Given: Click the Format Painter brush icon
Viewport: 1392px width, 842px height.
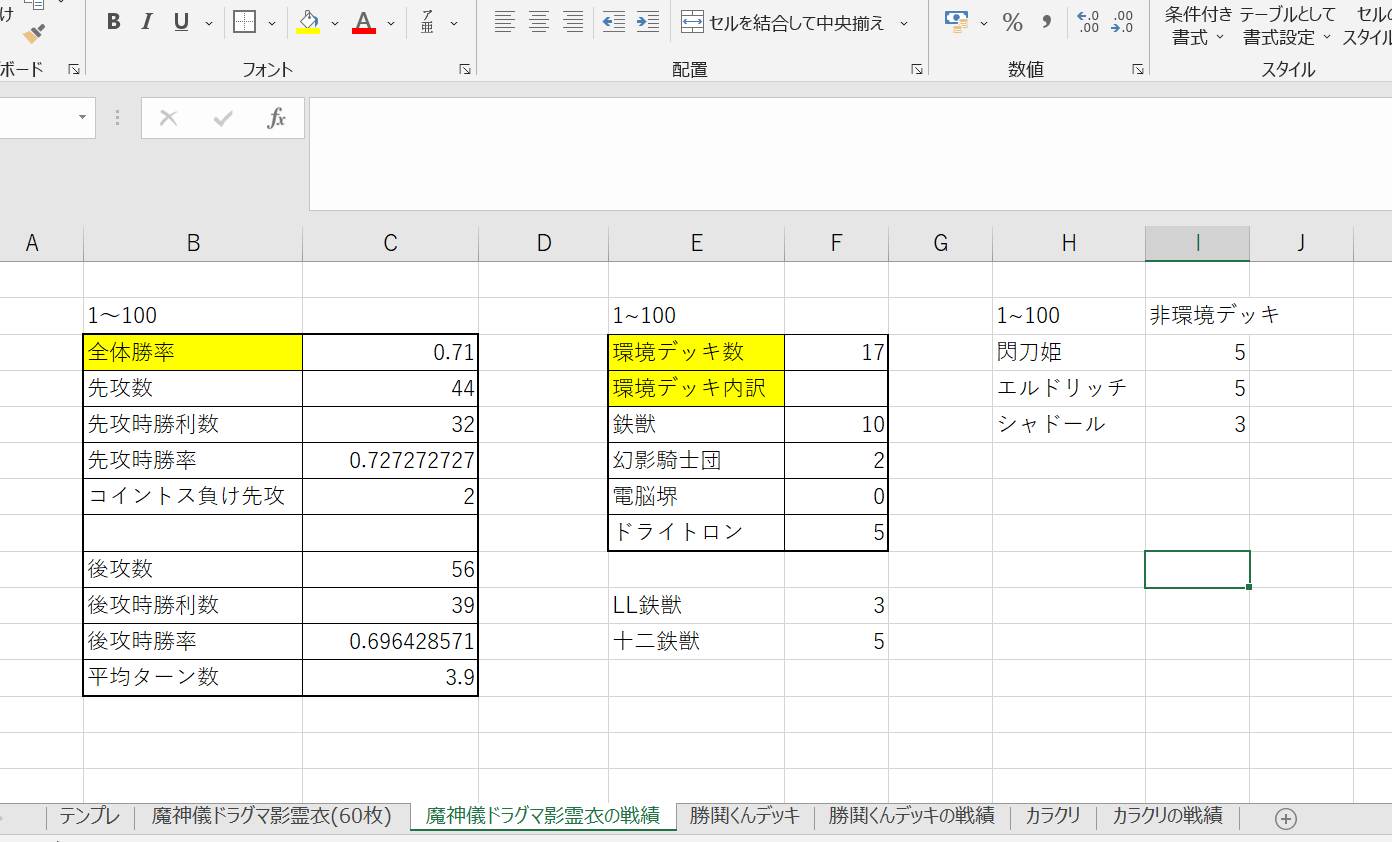Looking at the screenshot, I should (34, 34).
